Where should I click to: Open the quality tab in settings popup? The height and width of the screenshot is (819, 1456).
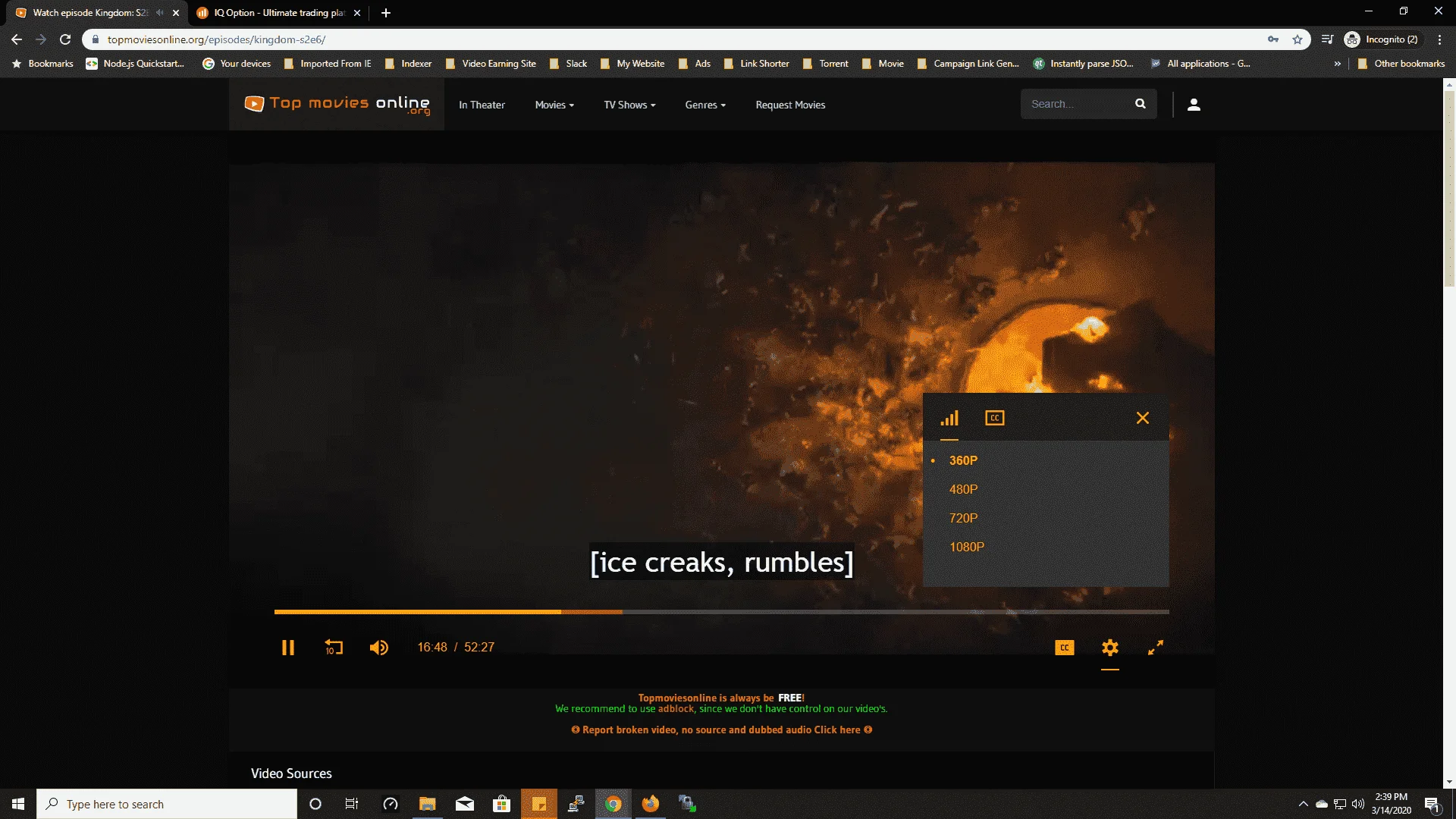pyautogui.click(x=949, y=418)
